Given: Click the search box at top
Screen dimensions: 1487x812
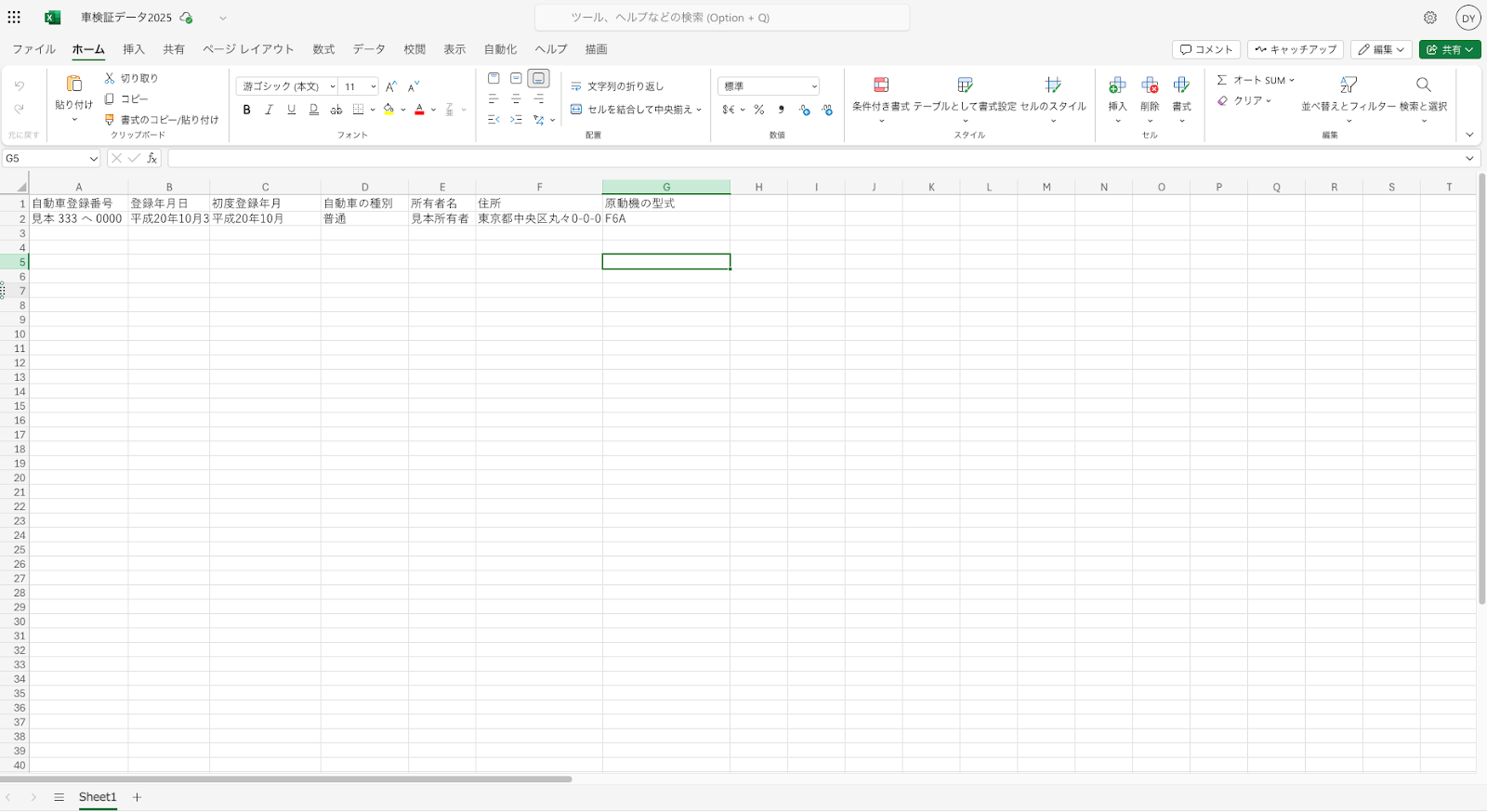Looking at the screenshot, I should click(721, 18).
